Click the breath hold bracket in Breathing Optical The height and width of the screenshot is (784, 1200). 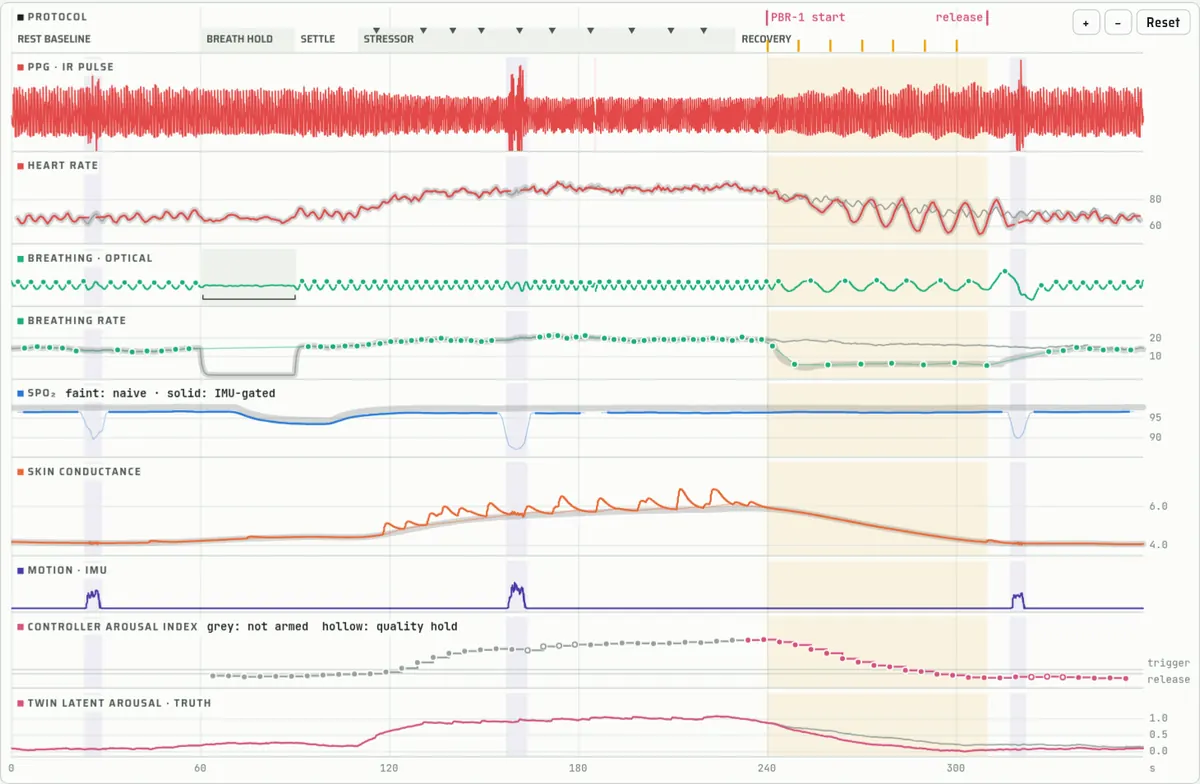click(x=249, y=295)
